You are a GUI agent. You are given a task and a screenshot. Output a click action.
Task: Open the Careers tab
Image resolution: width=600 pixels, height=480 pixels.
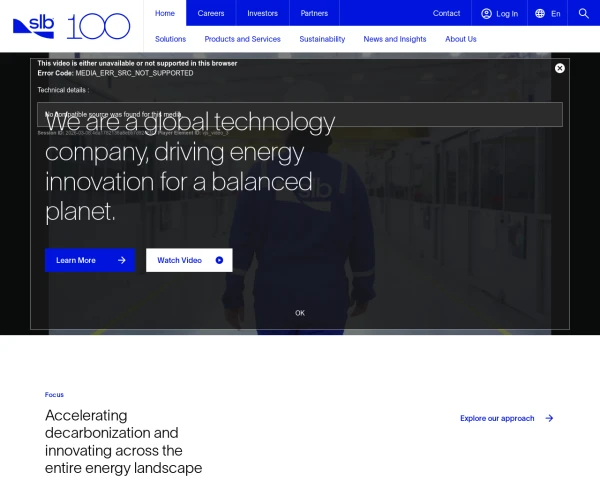(x=211, y=13)
